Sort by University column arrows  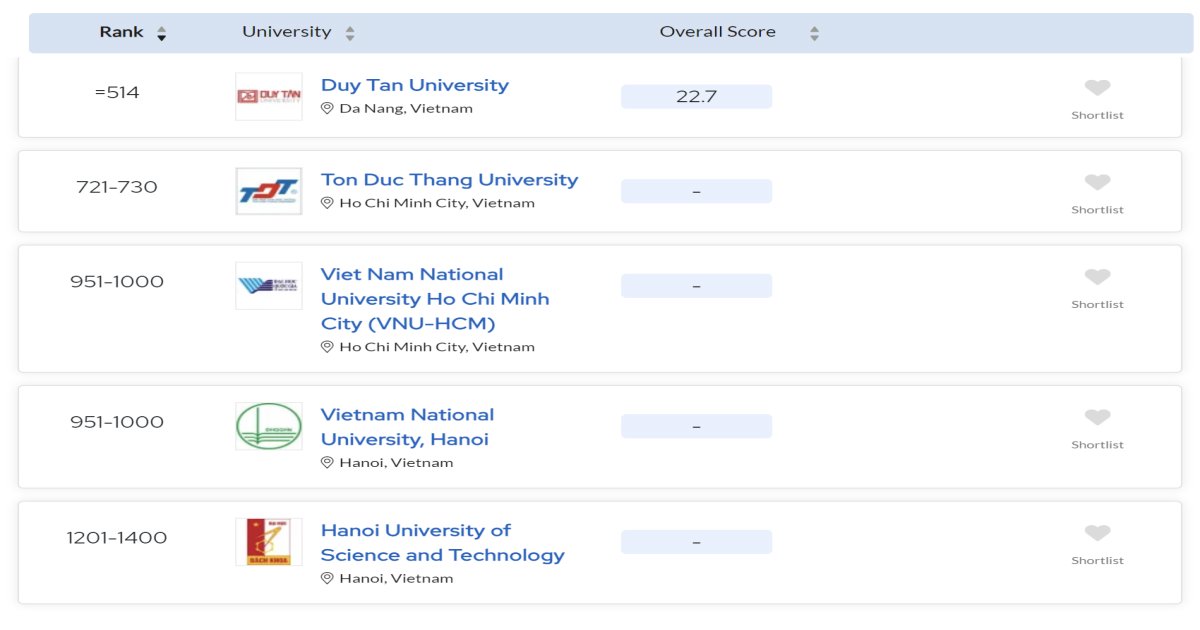[x=350, y=34]
